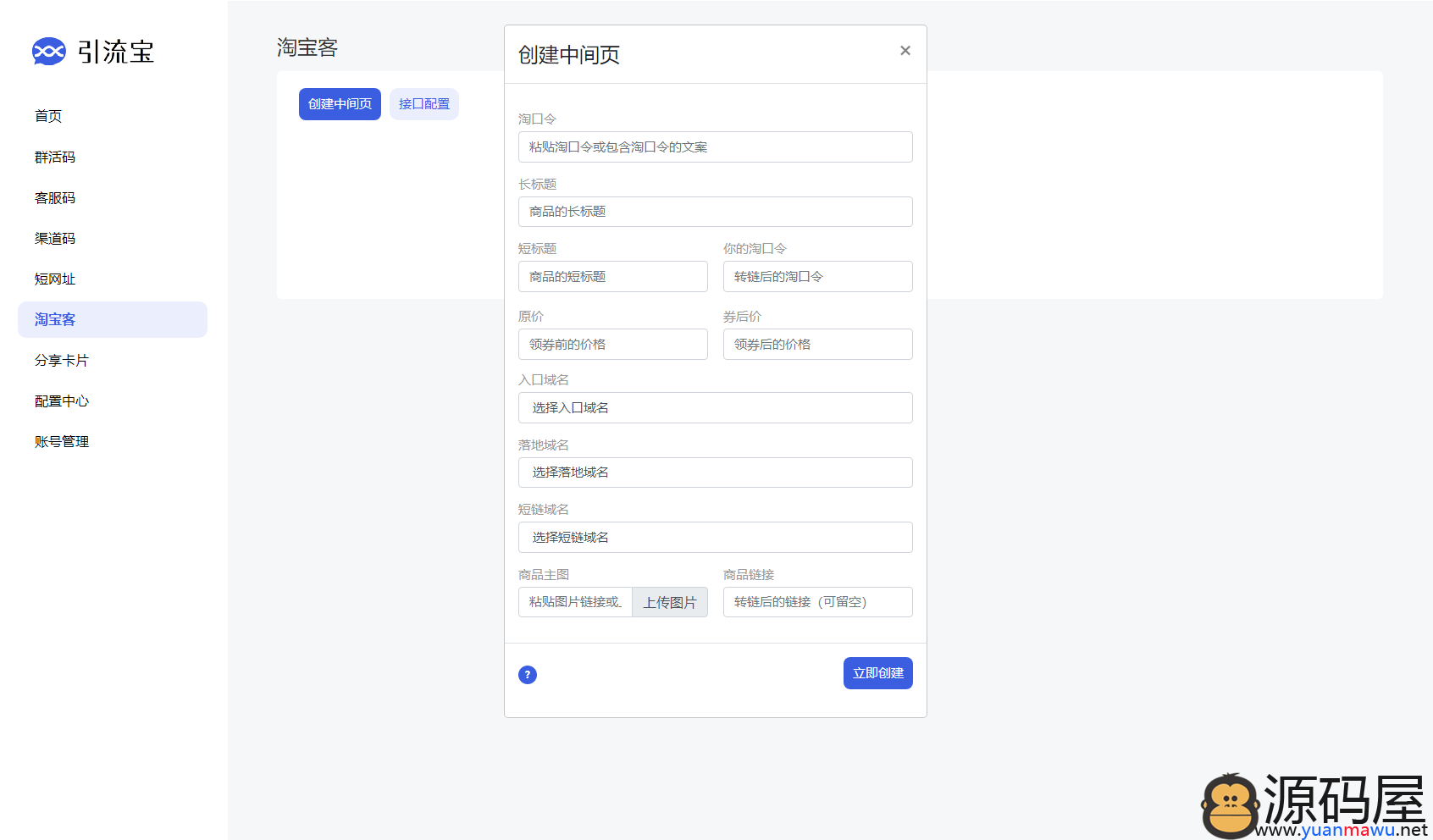Click the 创建中间页 dialog title
The image size is (1433, 840).
569,55
